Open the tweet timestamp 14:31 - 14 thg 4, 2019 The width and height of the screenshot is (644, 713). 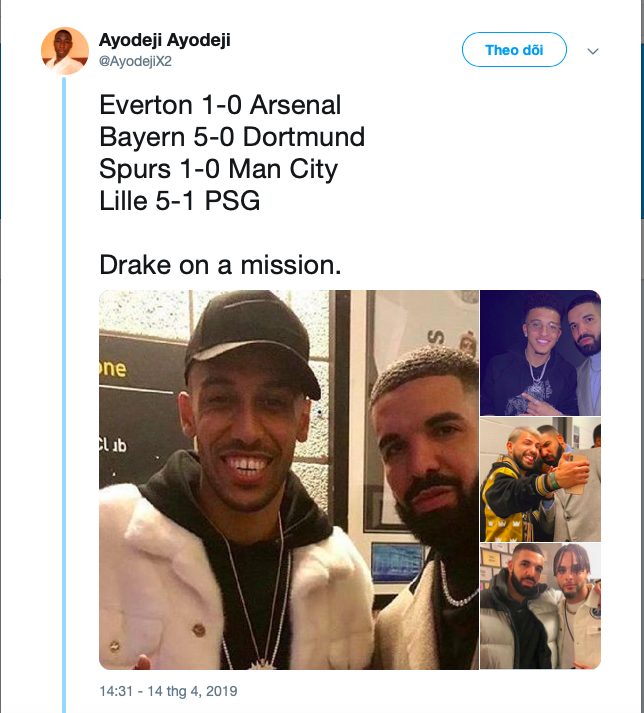click(x=168, y=691)
